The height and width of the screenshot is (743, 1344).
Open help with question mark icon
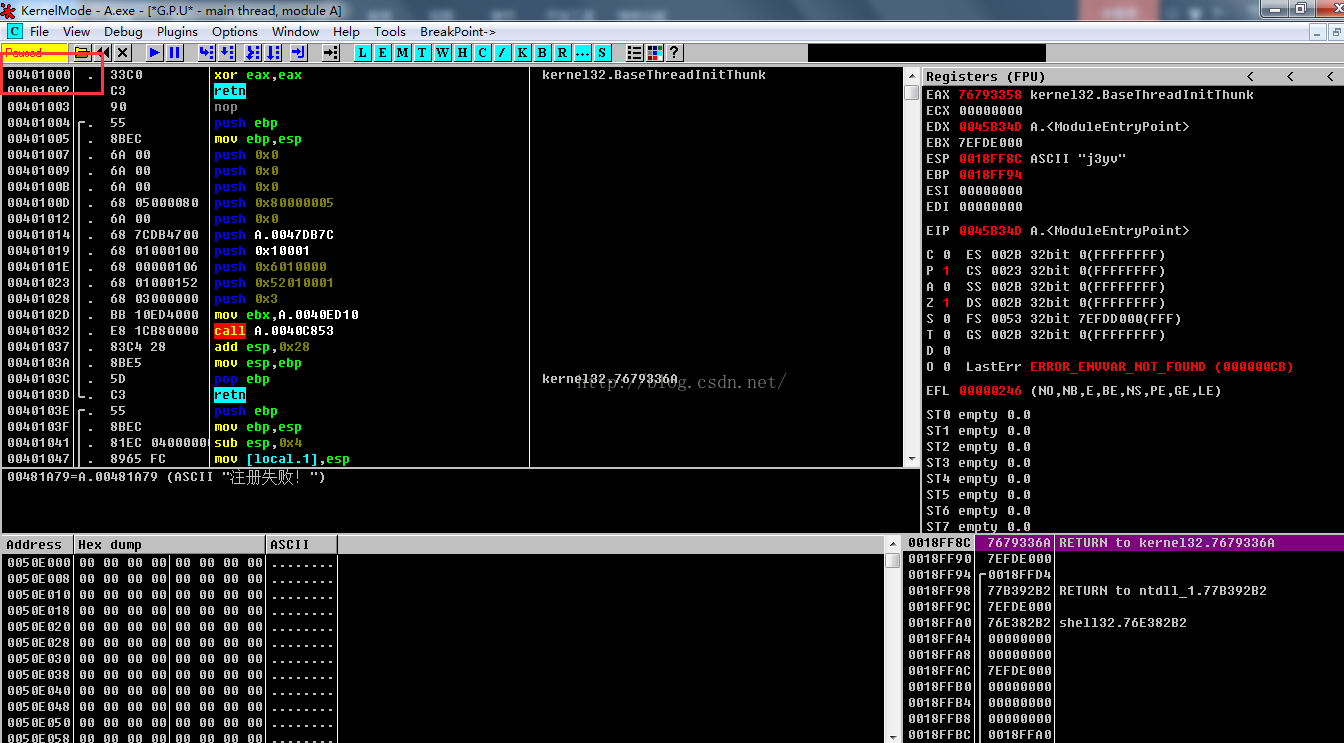(674, 52)
